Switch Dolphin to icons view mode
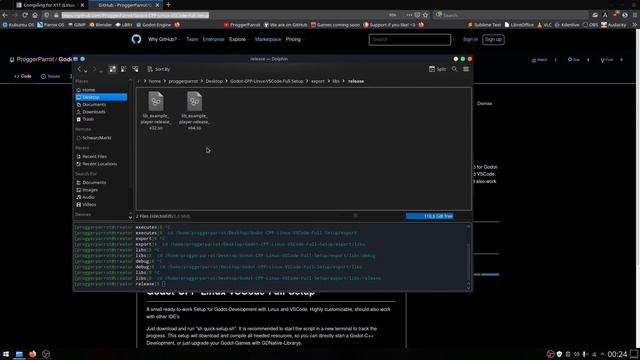 pos(113,69)
